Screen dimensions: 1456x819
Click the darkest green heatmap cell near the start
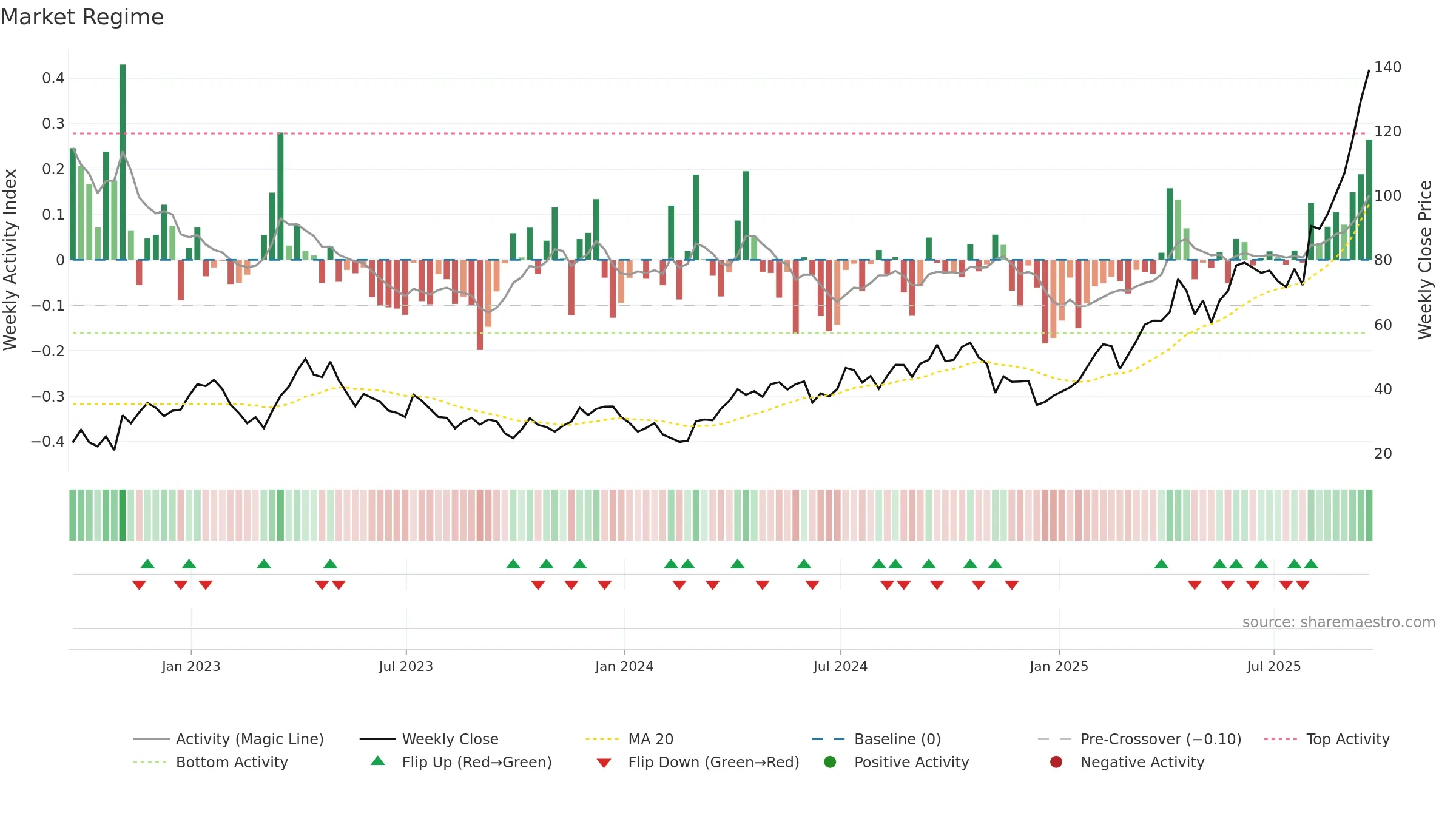pos(123,515)
